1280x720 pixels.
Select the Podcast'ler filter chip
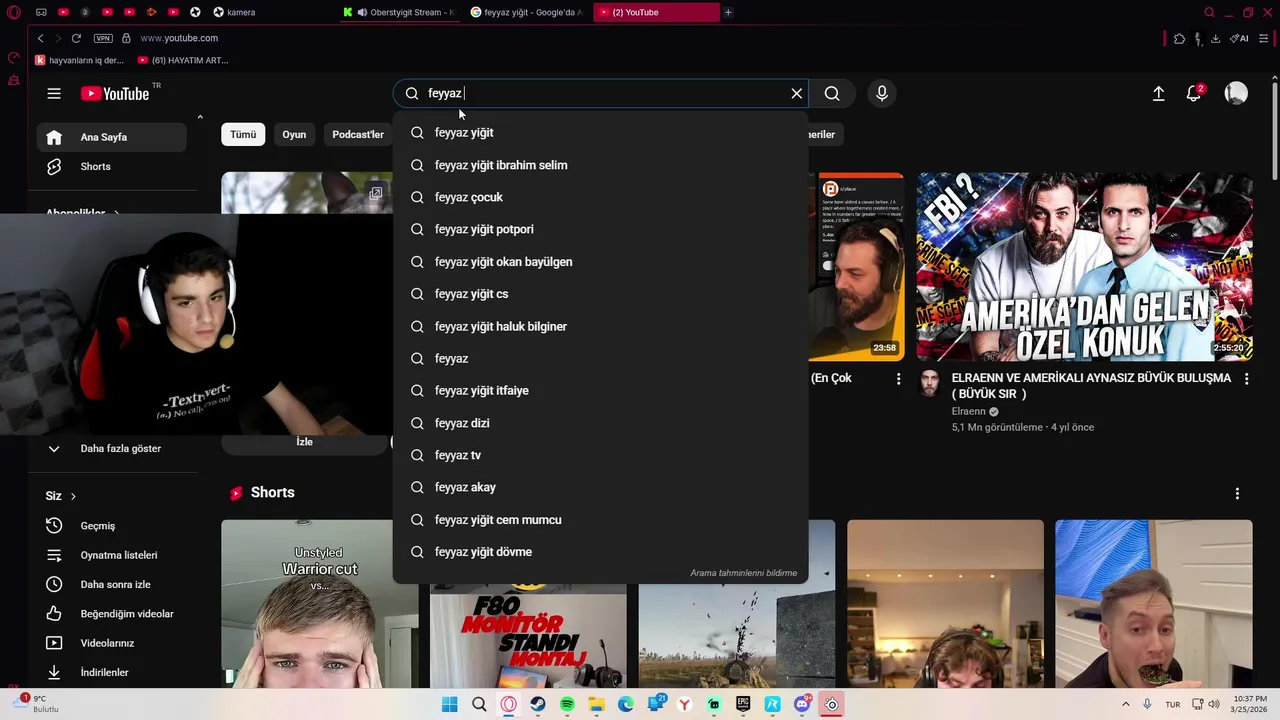tap(358, 134)
